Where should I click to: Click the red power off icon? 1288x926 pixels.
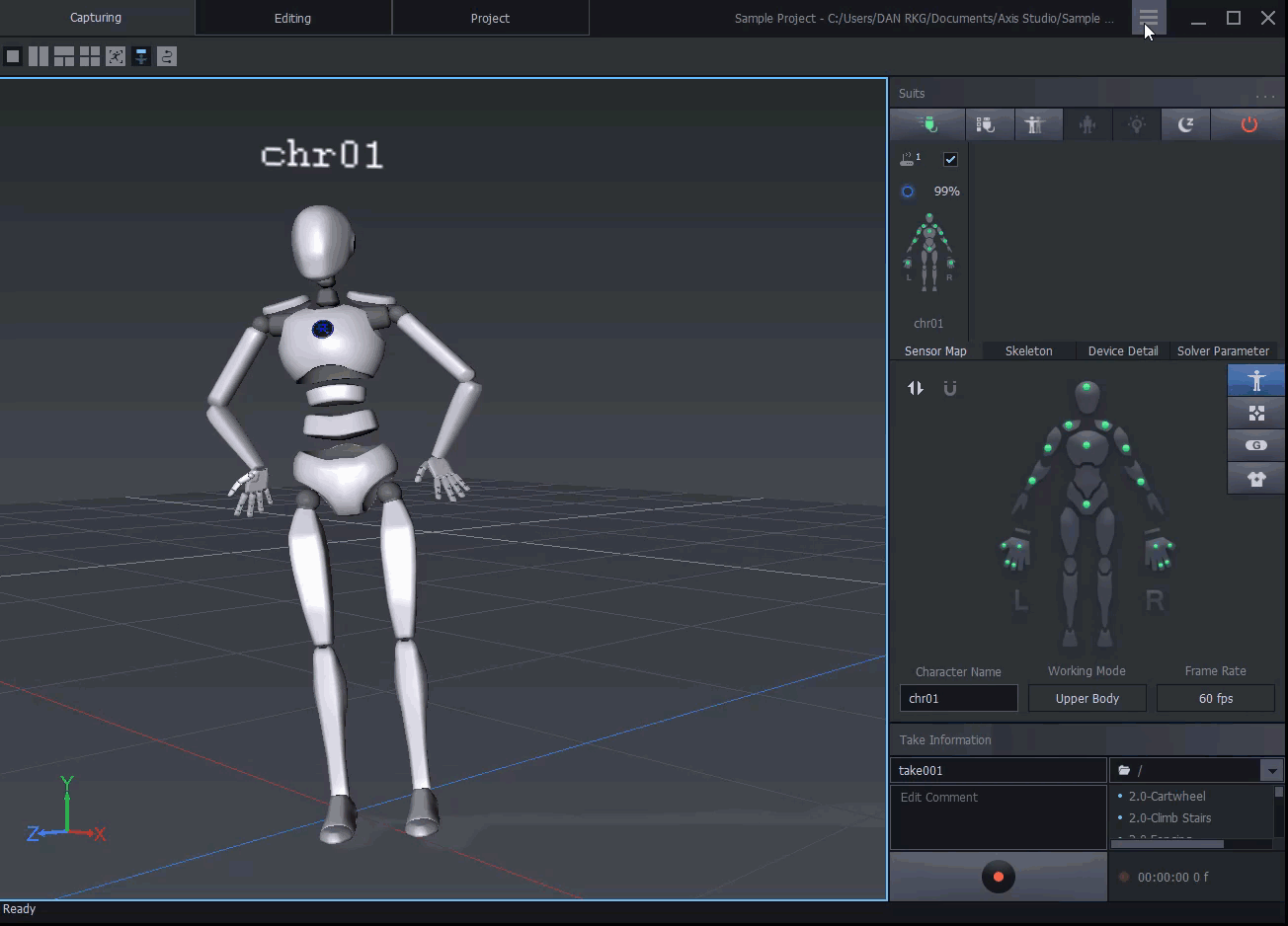1248,124
